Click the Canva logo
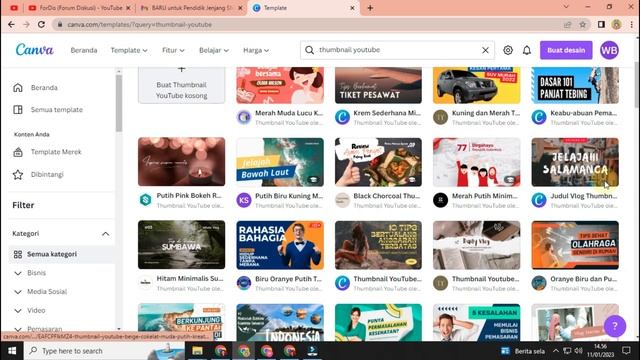Image resolution: width=640 pixels, height=360 pixels. tap(35, 50)
